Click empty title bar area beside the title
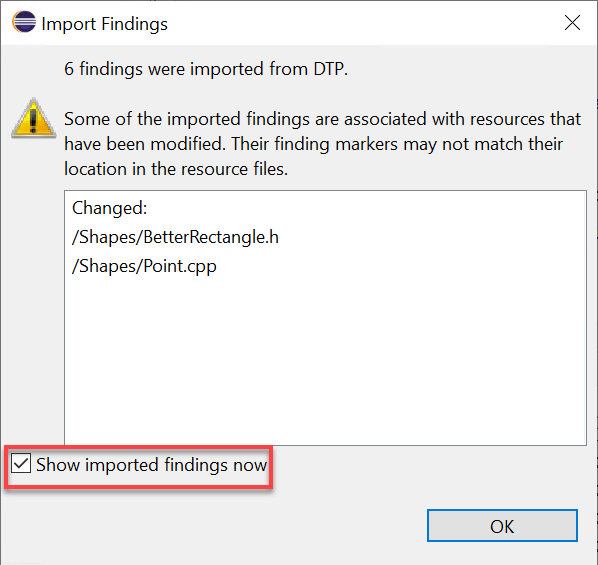This screenshot has height=565, width=598. [362, 23]
